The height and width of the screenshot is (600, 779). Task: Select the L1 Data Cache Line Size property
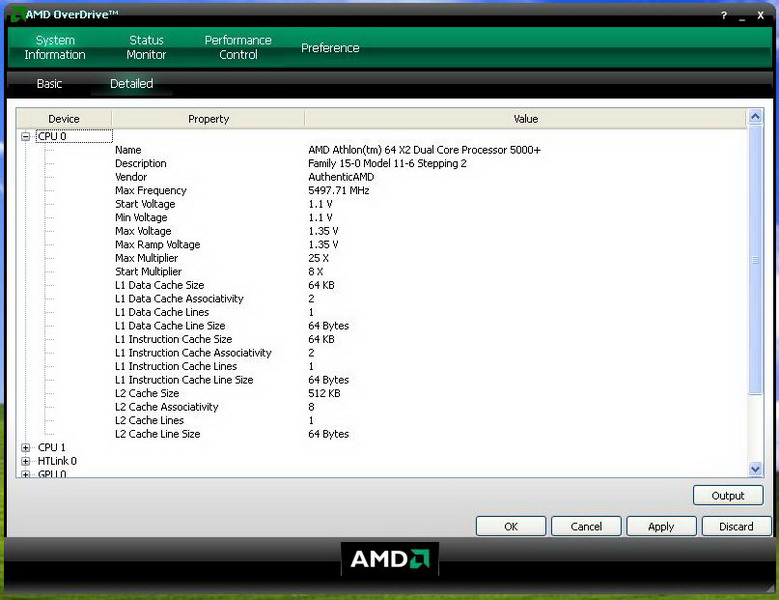170,326
